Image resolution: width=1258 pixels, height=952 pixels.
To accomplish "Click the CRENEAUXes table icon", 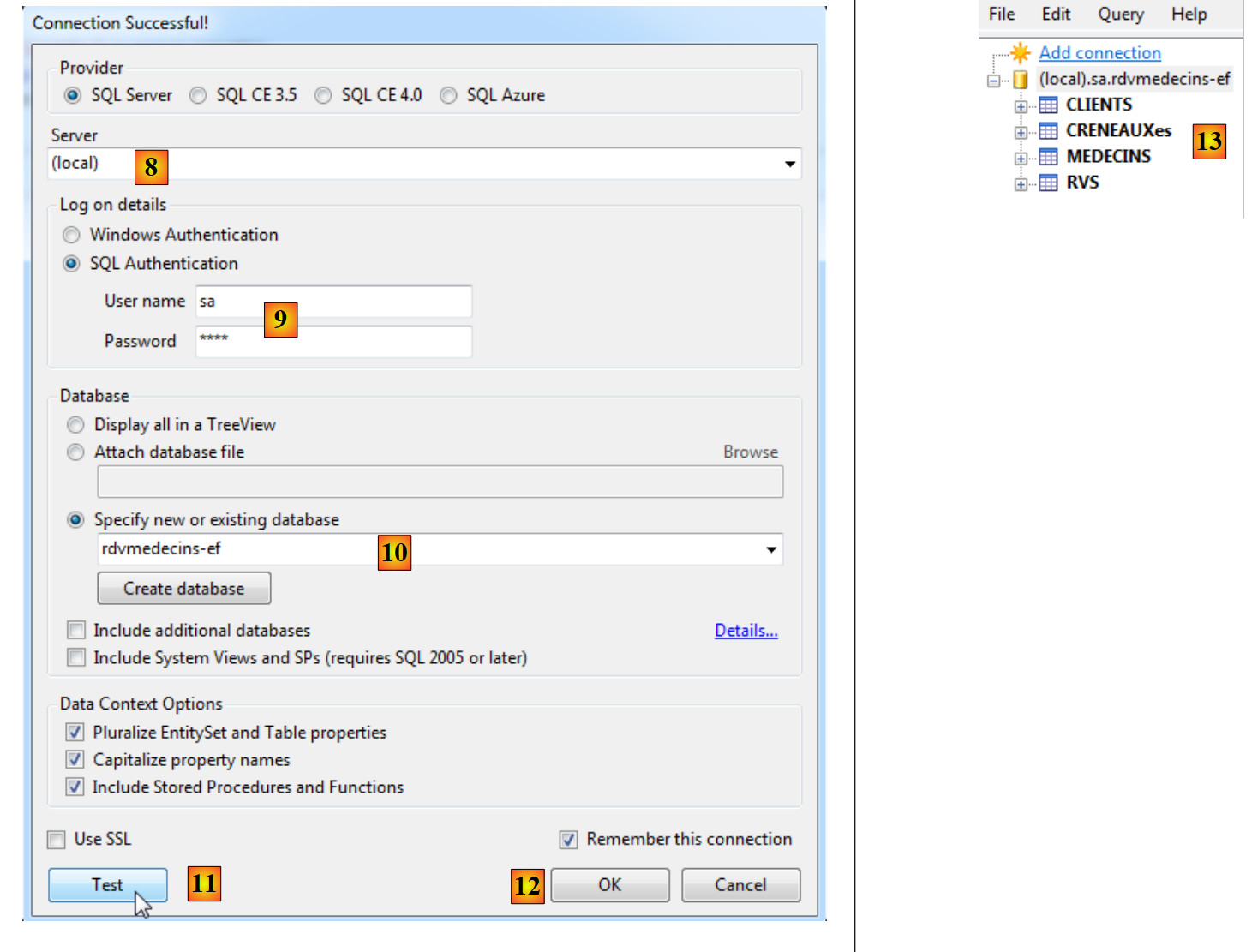I will pyautogui.click(x=1048, y=131).
